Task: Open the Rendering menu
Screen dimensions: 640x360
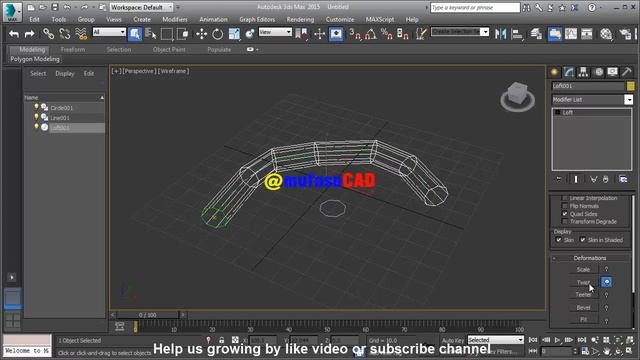Action: point(300,19)
